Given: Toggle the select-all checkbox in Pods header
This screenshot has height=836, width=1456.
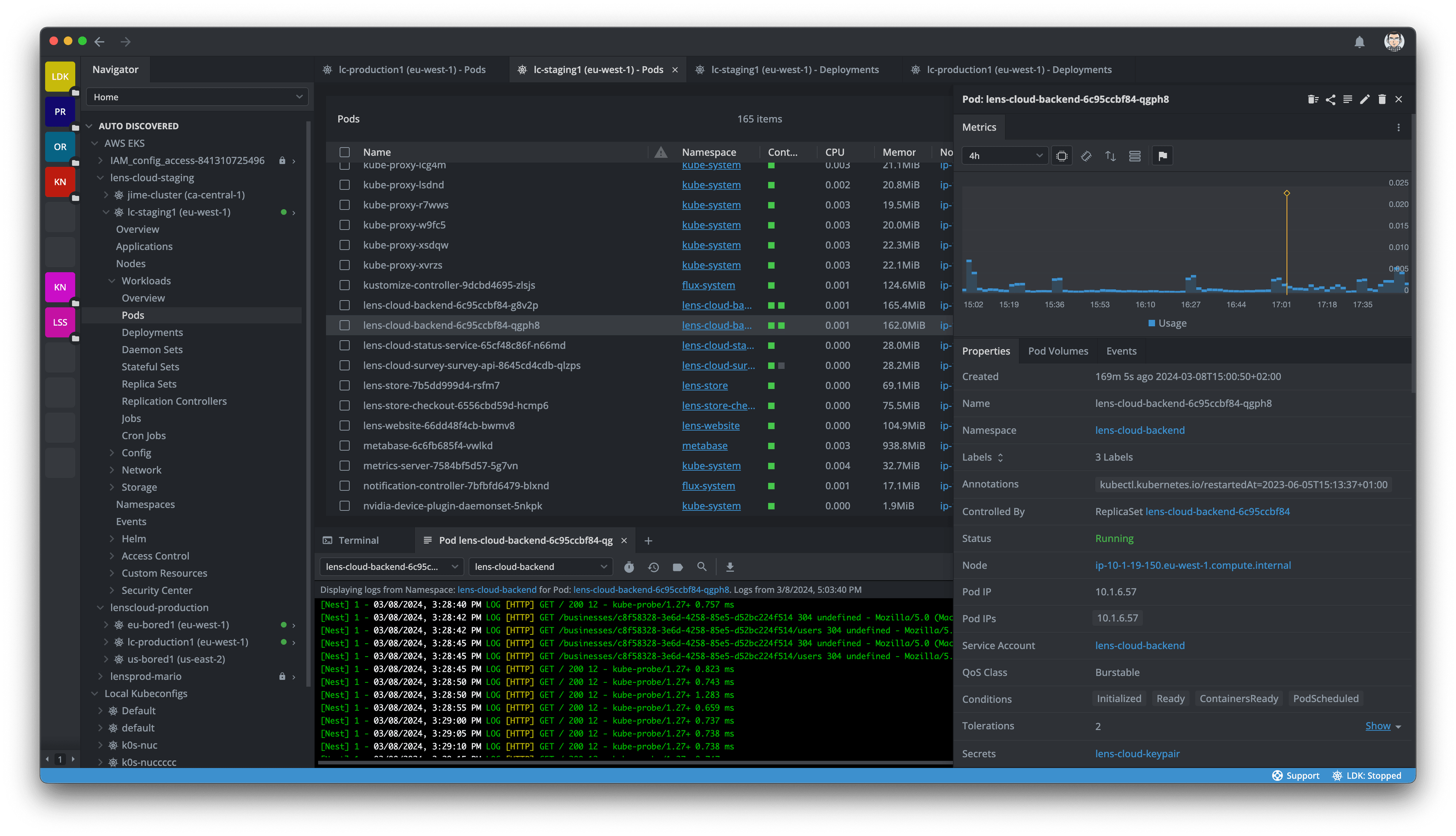Looking at the screenshot, I should pos(345,152).
